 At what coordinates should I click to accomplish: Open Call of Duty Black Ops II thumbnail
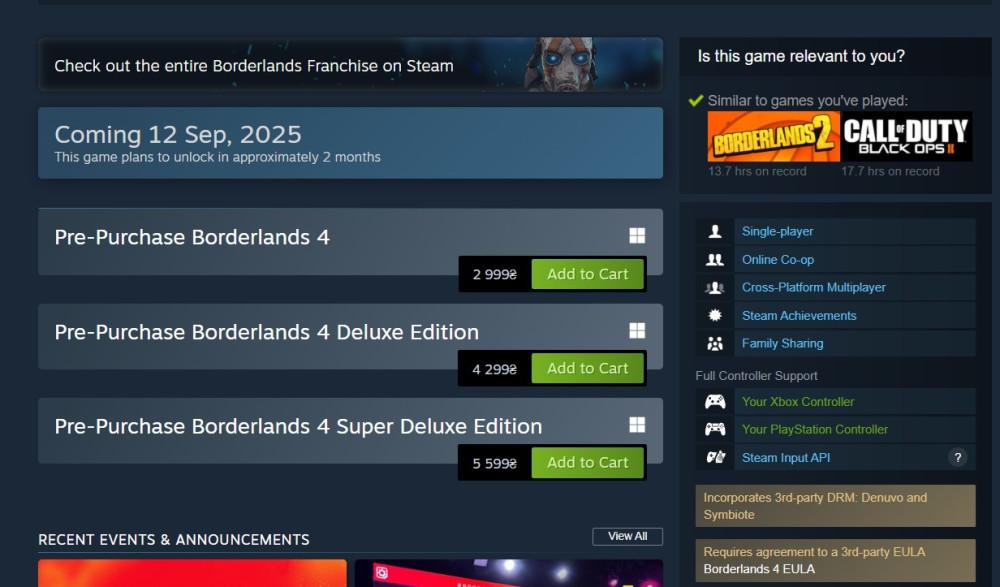(x=906, y=137)
